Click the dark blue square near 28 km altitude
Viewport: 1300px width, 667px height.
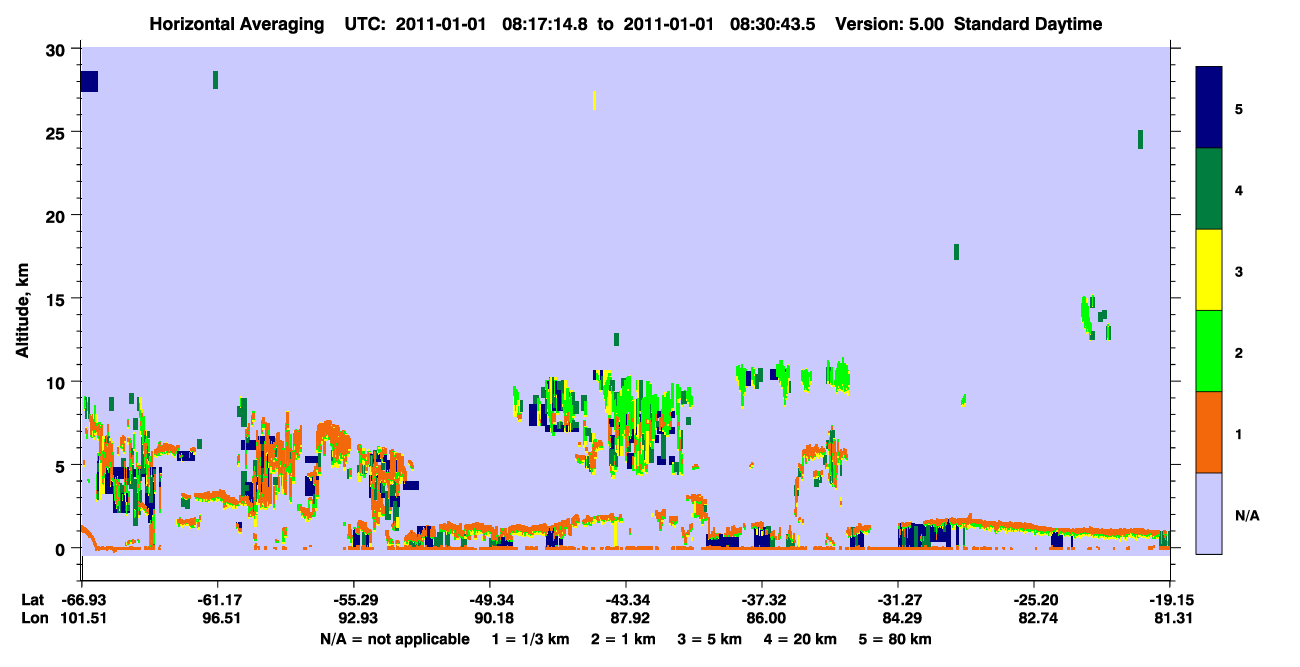89,82
